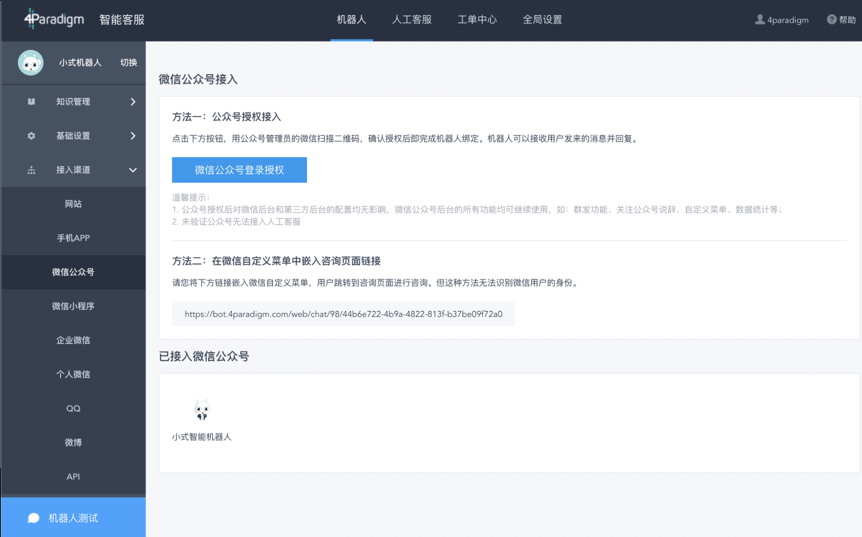Select 手机APP channel in sidebar
The image size is (862, 537).
coord(73,238)
